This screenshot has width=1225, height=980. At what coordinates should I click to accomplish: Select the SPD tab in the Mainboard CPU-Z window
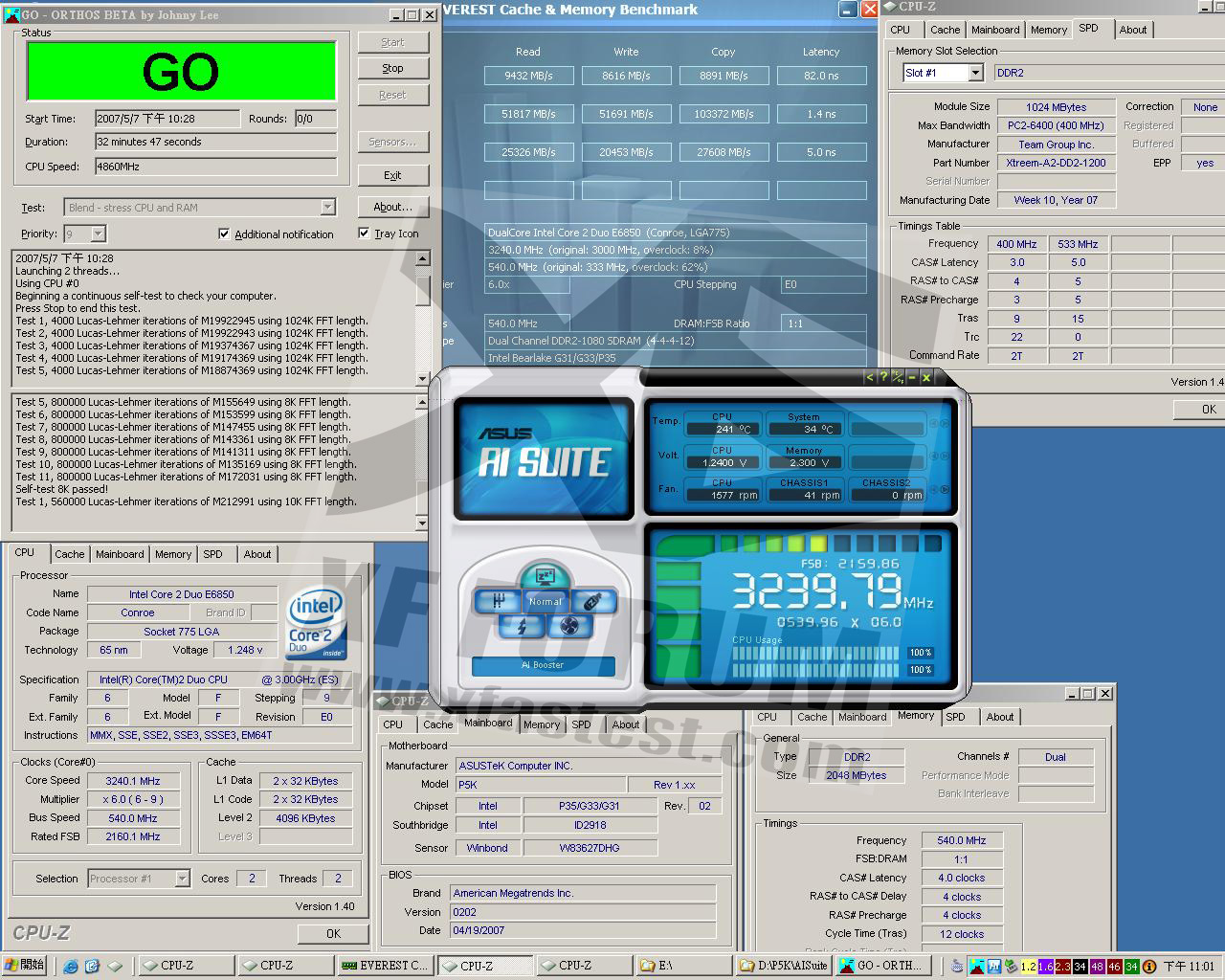pos(581,724)
